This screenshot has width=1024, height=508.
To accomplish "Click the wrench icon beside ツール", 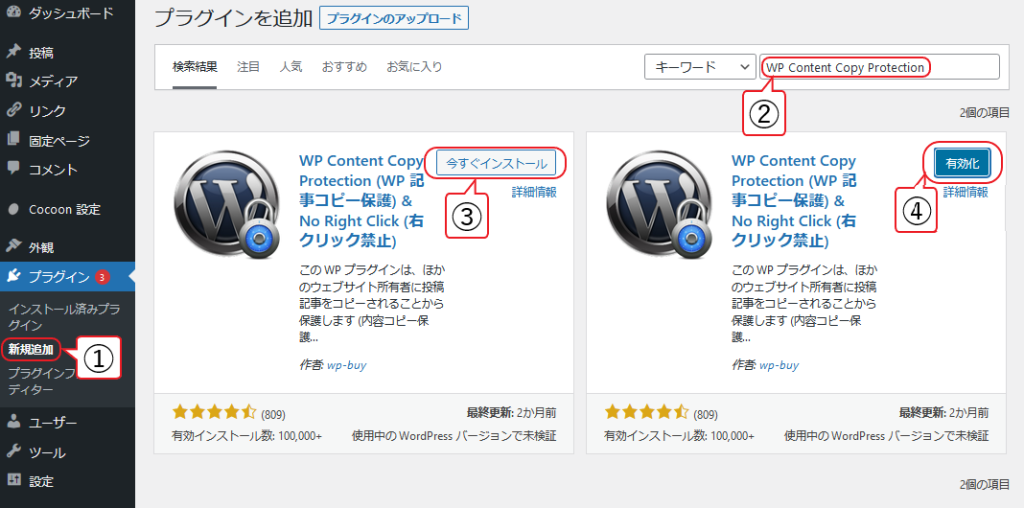I will (x=13, y=452).
